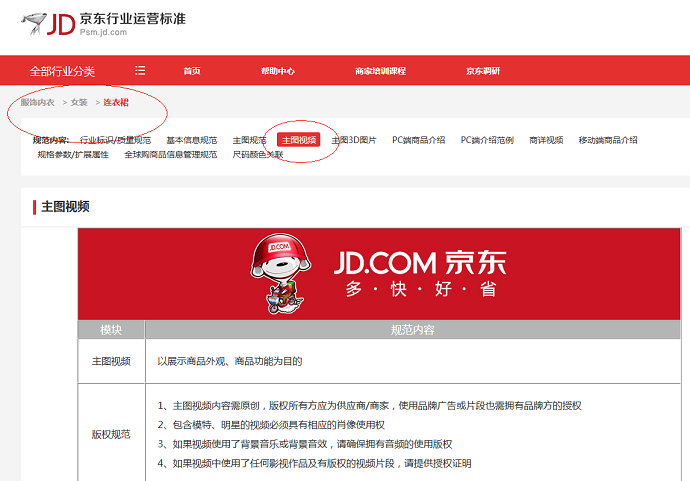Switch to 商详视频 tab
Viewport: 690px width, 481px height.
(x=546, y=140)
